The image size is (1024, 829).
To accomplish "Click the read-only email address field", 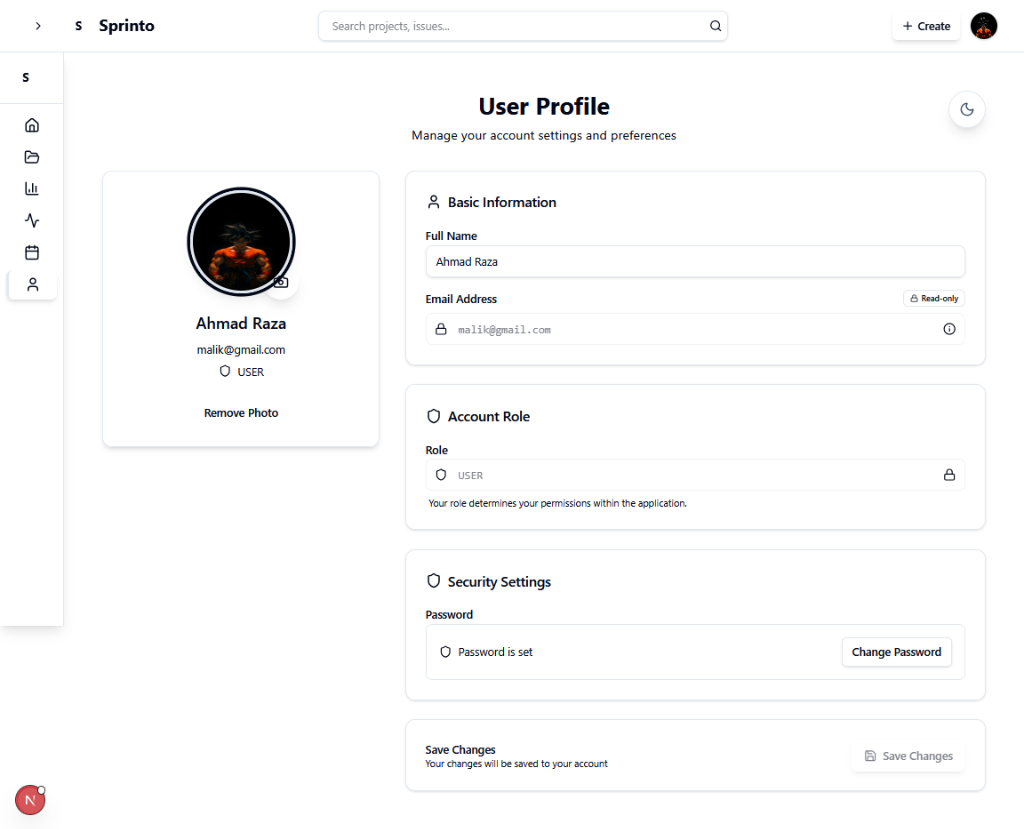I will [695, 329].
